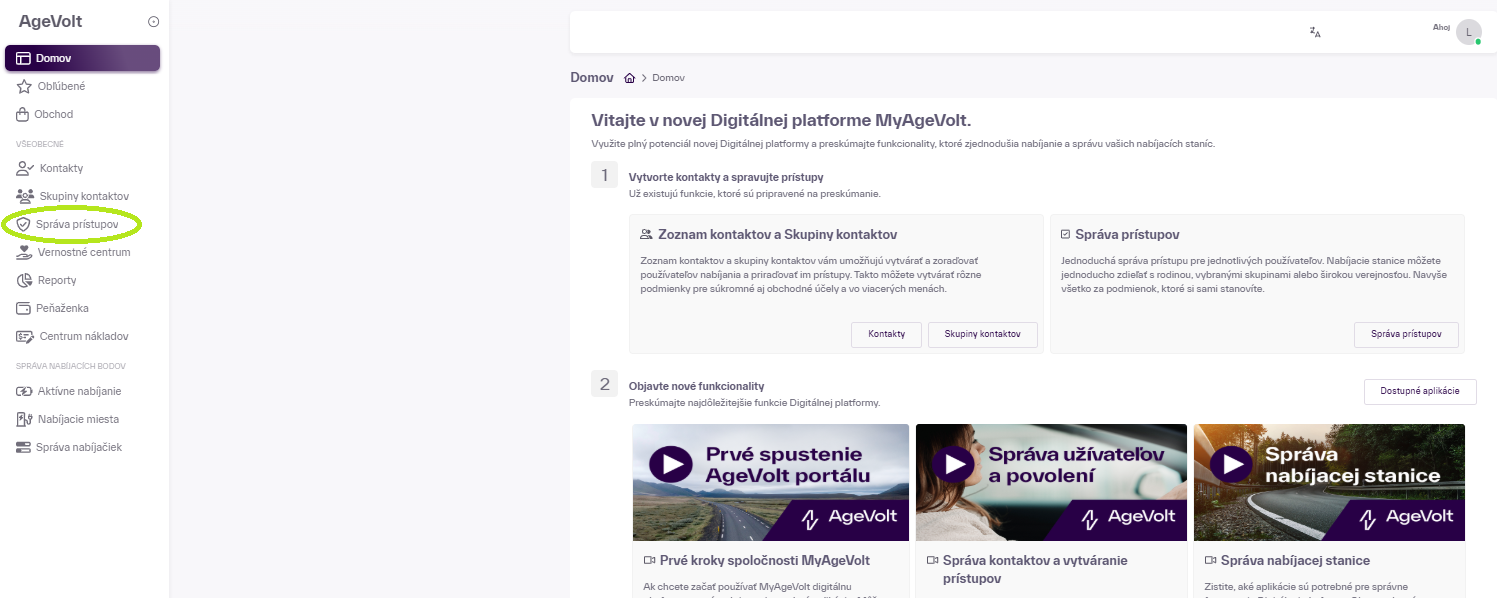Click the Objavte nové funkcionality heading
The width and height of the screenshot is (1497, 598).
696,386
